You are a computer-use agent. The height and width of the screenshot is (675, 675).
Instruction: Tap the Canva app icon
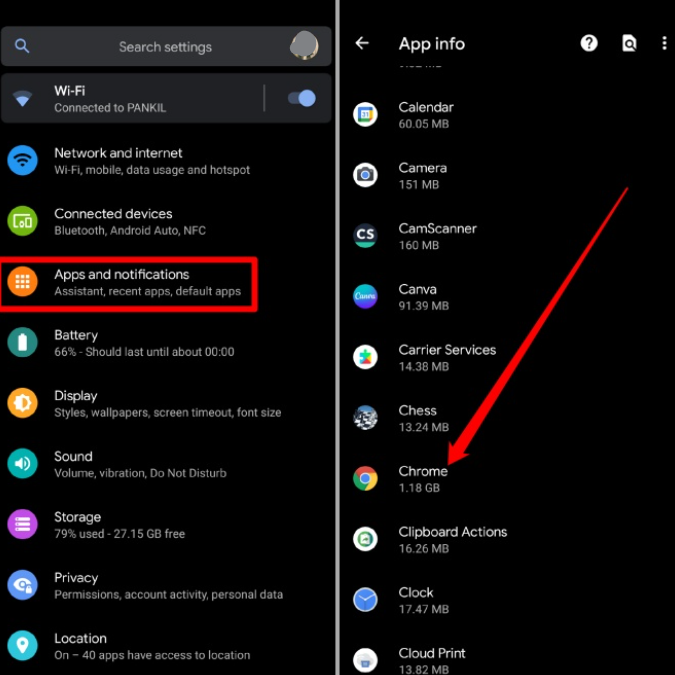point(365,296)
